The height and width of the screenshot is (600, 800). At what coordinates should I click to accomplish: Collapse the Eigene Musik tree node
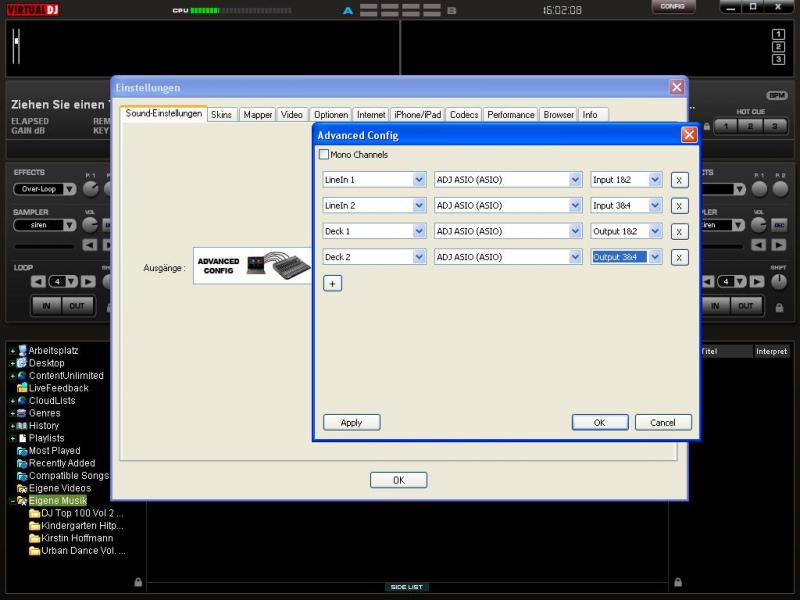click(13, 502)
